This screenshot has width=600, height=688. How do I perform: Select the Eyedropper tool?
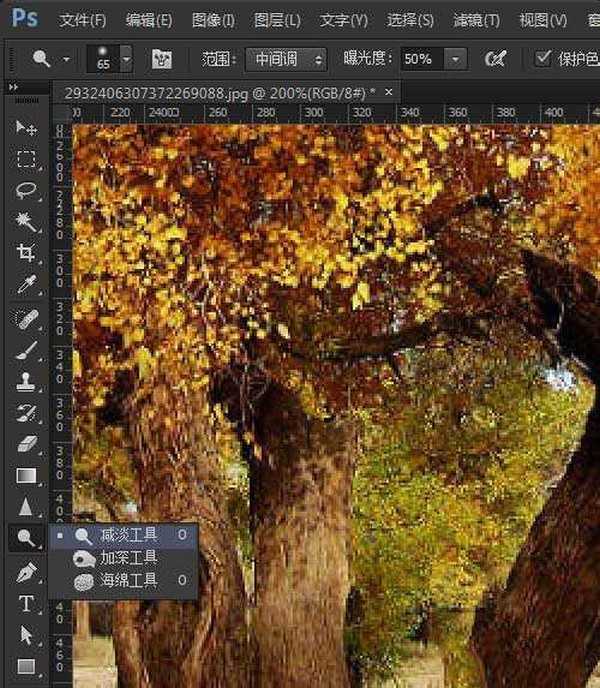(26, 285)
